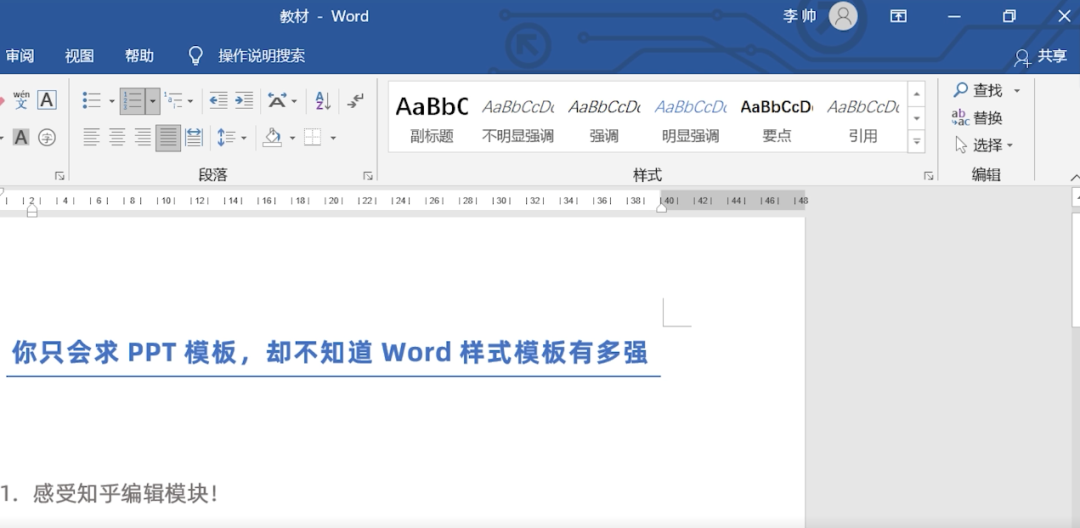Apply the 副标题 style
This screenshot has height=528, width=1080.
[x=432, y=118]
